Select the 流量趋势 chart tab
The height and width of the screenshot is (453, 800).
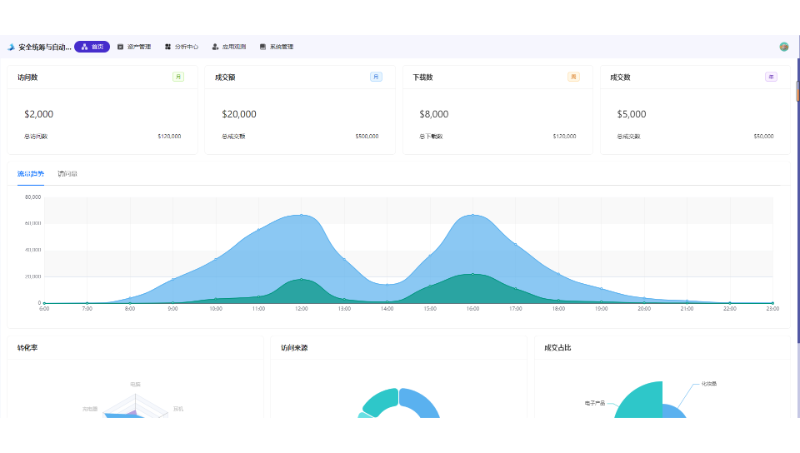(31, 174)
